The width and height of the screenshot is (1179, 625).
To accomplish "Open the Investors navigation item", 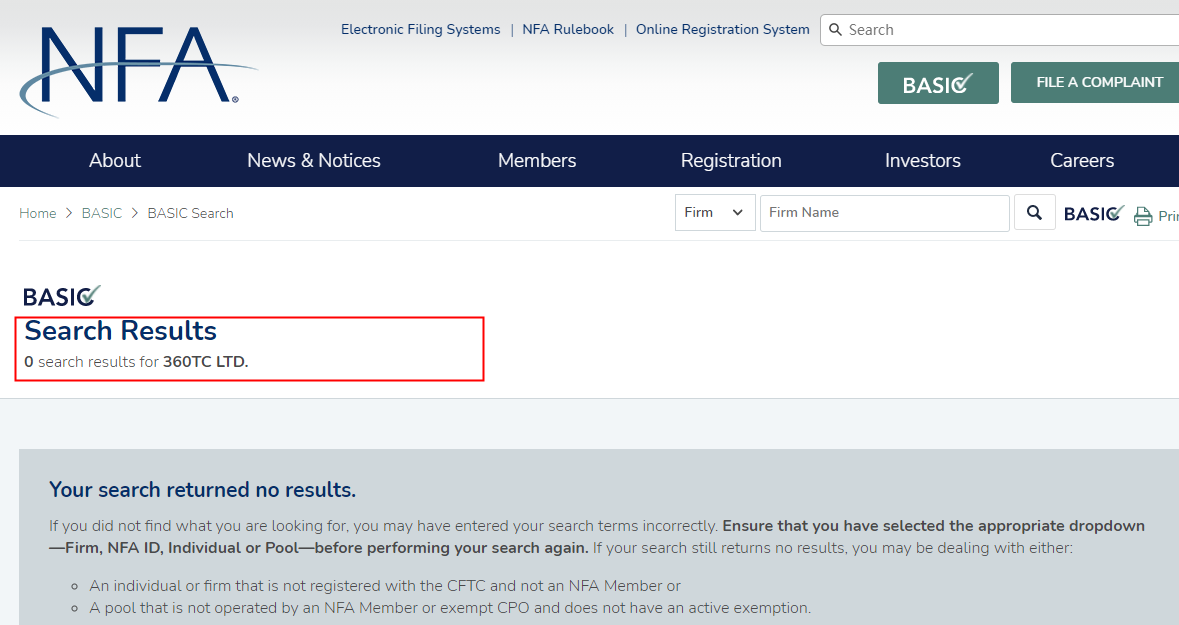I will click(922, 161).
